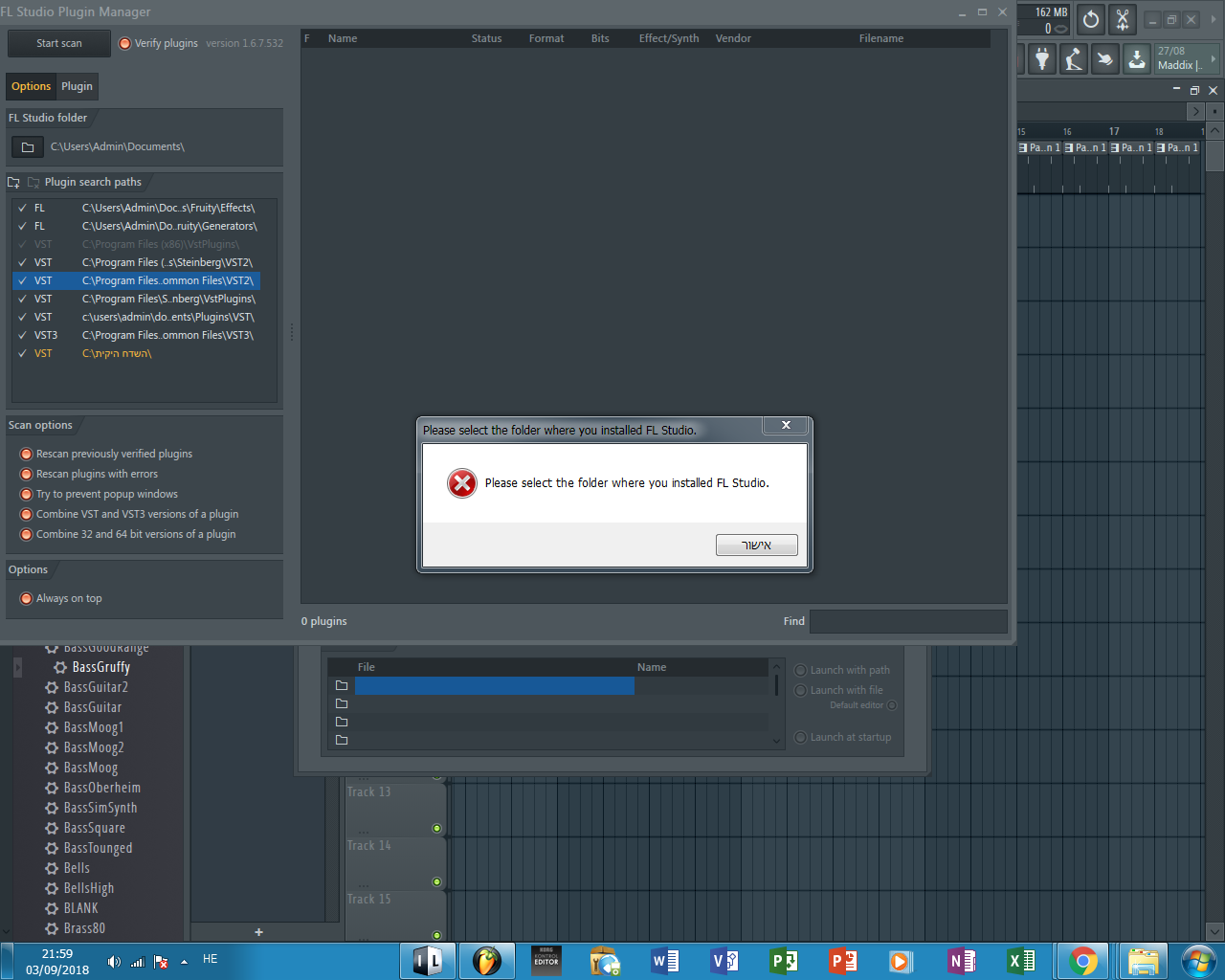Click the volume speaker tray icon
This screenshot has width=1225, height=980.
(x=114, y=962)
